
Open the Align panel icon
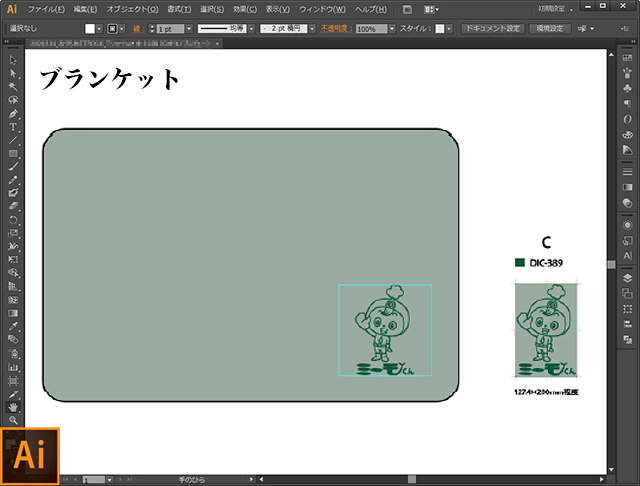click(x=627, y=324)
